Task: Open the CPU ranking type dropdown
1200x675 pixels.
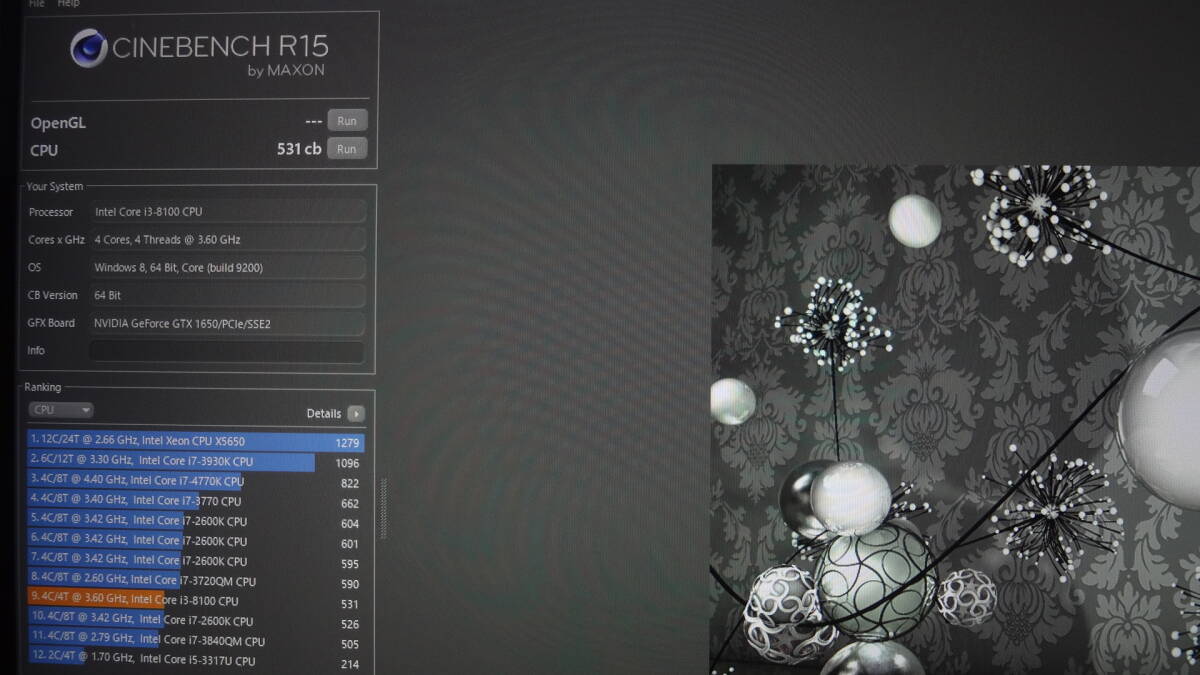Action: [61, 410]
